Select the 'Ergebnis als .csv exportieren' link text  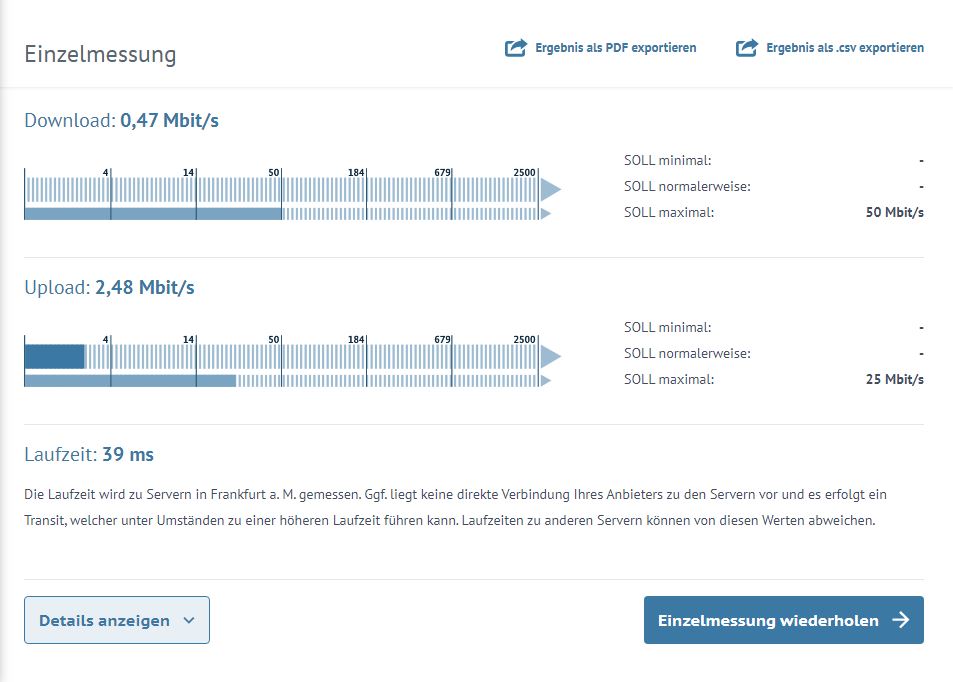(845, 48)
